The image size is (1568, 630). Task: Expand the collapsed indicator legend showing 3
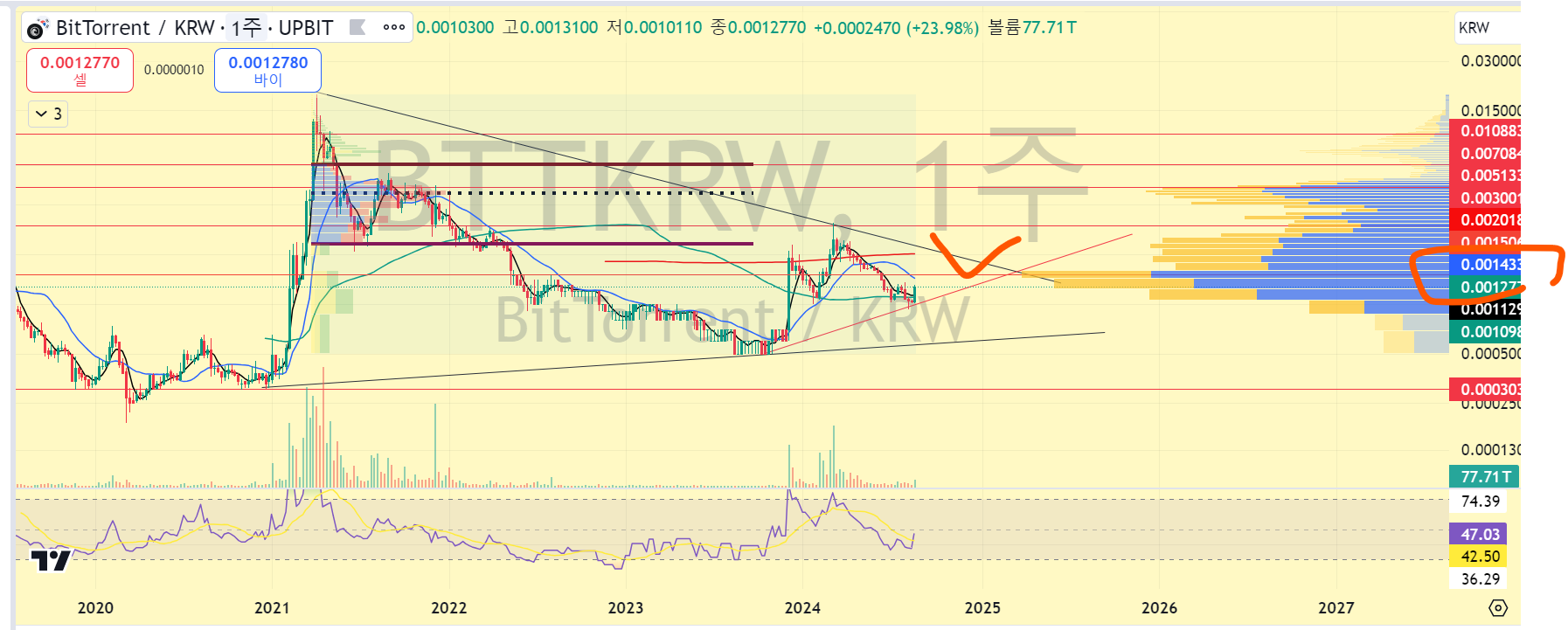[x=48, y=114]
